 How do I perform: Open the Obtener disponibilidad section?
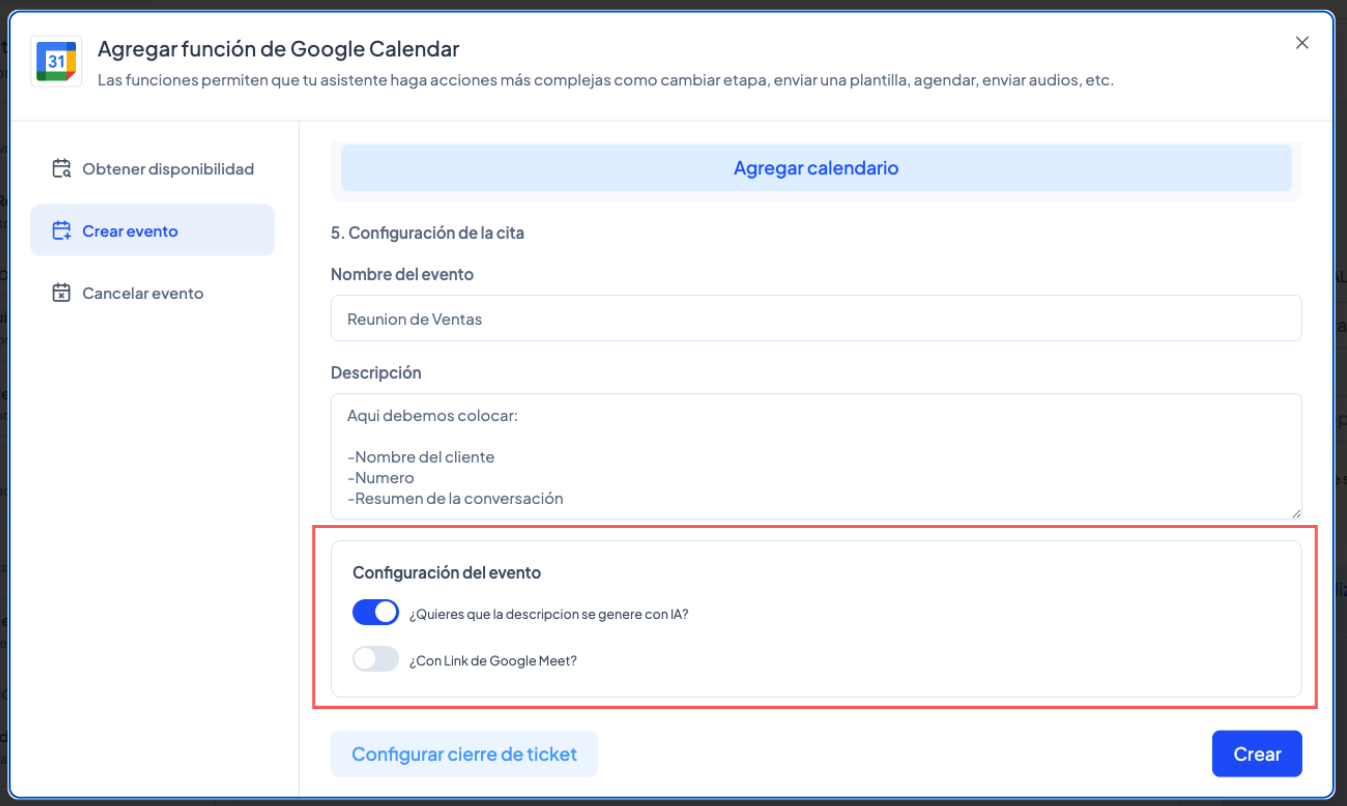[167, 169]
